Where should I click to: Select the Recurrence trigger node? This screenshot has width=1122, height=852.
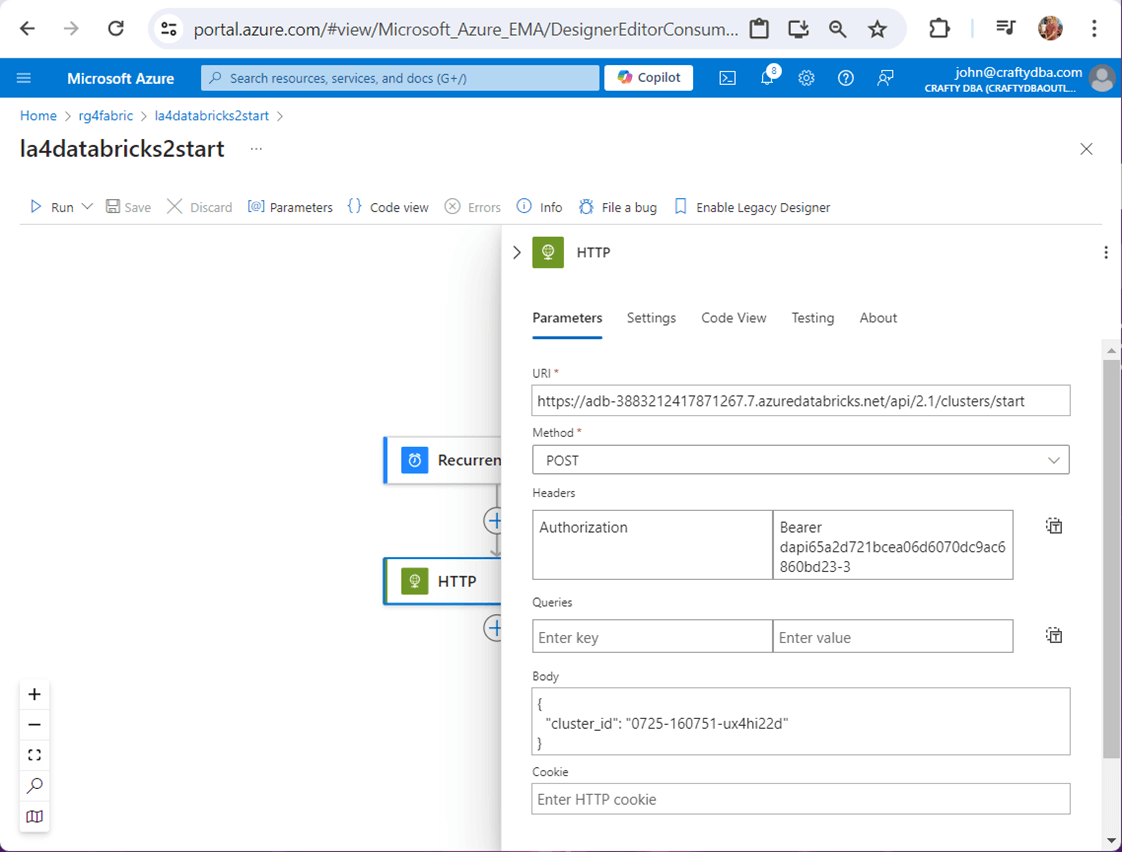(443, 460)
